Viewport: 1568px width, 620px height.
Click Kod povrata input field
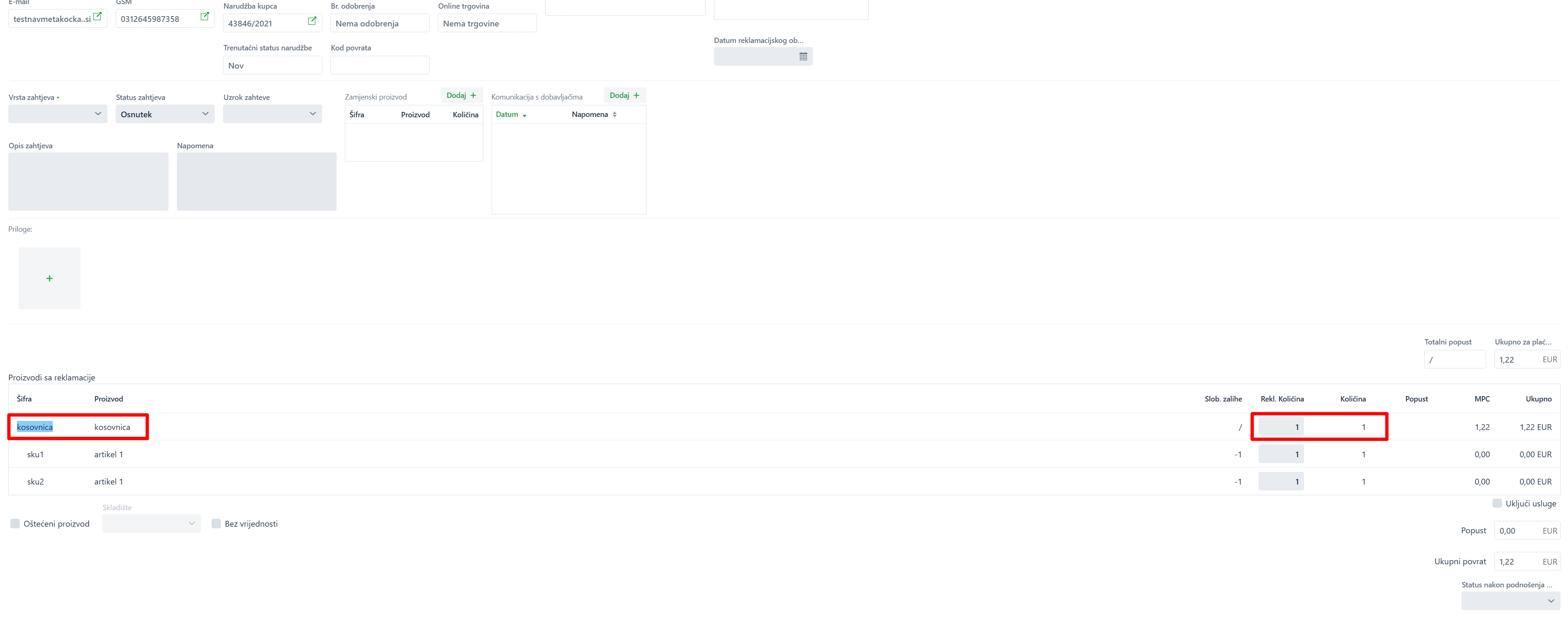click(380, 65)
